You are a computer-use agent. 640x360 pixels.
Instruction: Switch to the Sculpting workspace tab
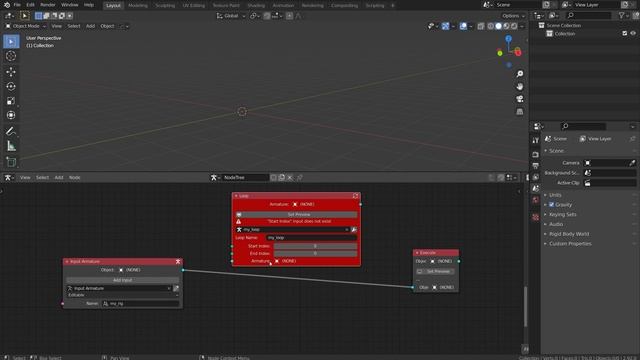pyautogui.click(x=165, y=5)
